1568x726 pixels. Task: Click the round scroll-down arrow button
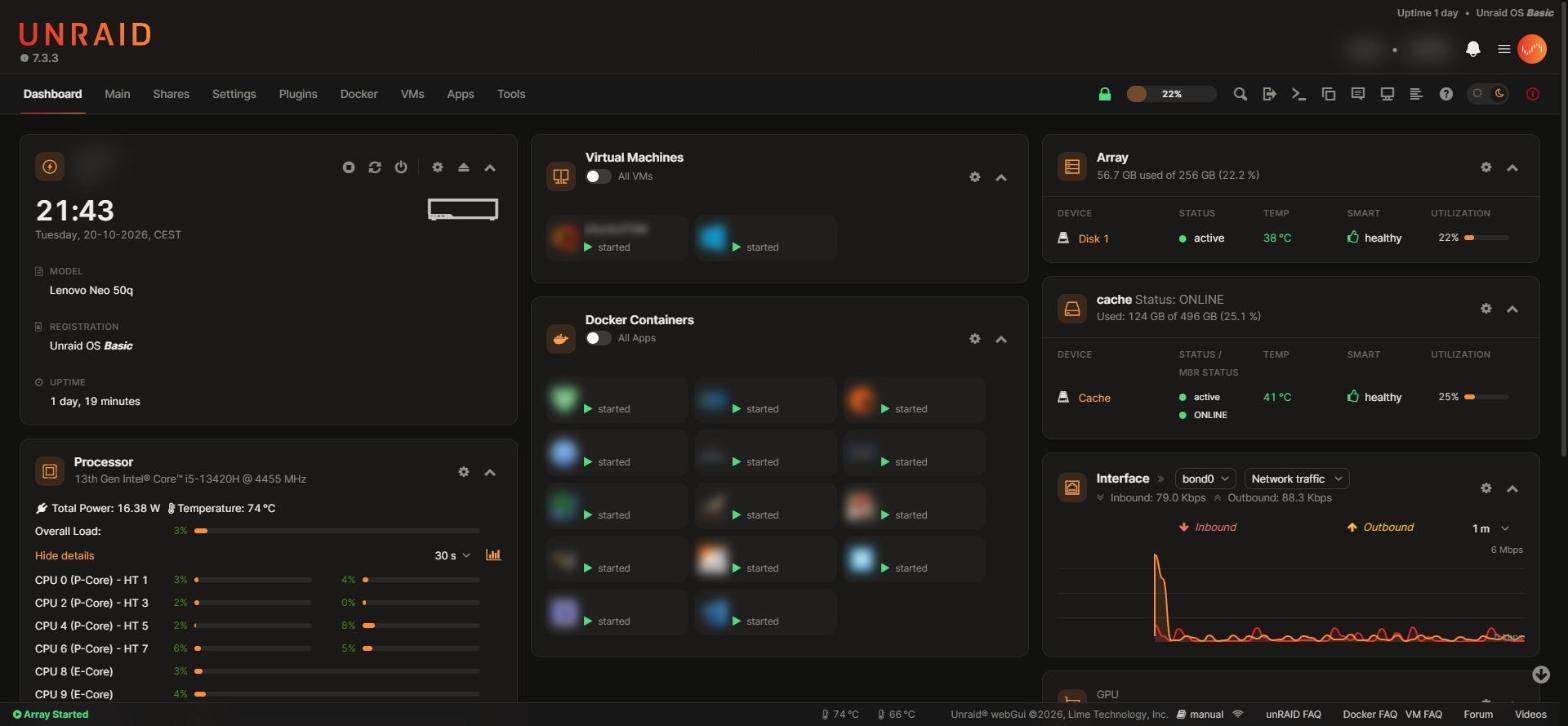[1540, 675]
